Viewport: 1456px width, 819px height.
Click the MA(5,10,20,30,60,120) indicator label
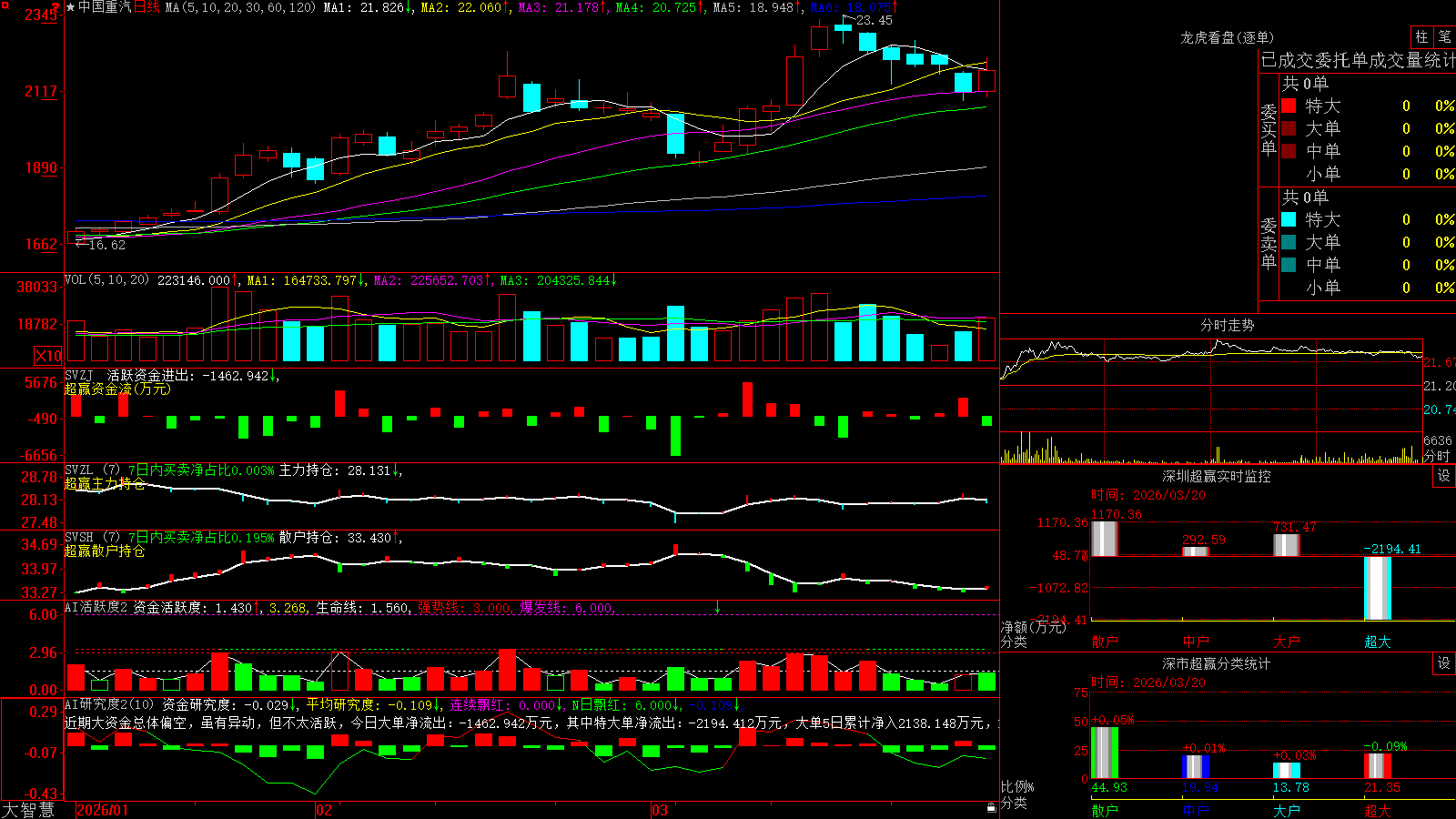click(x=240, y=7)
